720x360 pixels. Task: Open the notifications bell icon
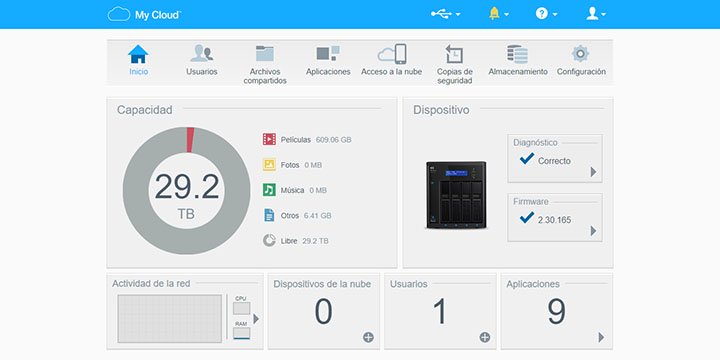click(x=494, y=14)
